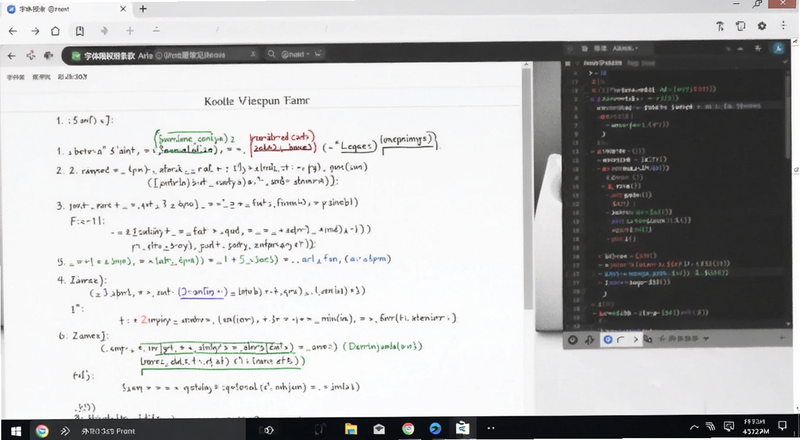Click the blue round icon in editor bottom toolbar
800x440 pixels.
(x=608, y=339)
